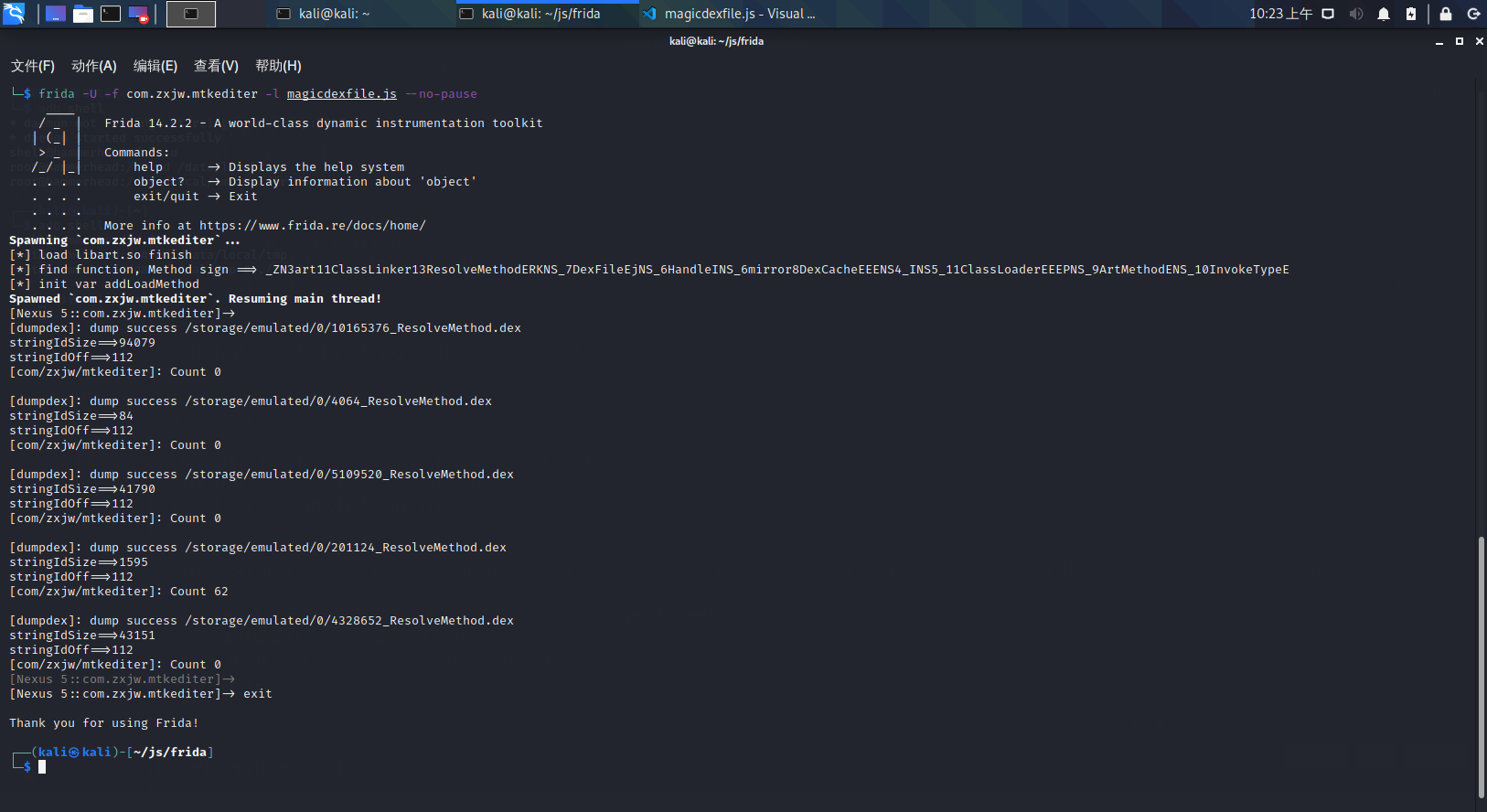Viewport: 1487px width, 812px height.
Task: Click the 5109520_ResolveMethod.dex dump line
Action: pos(262,475)
